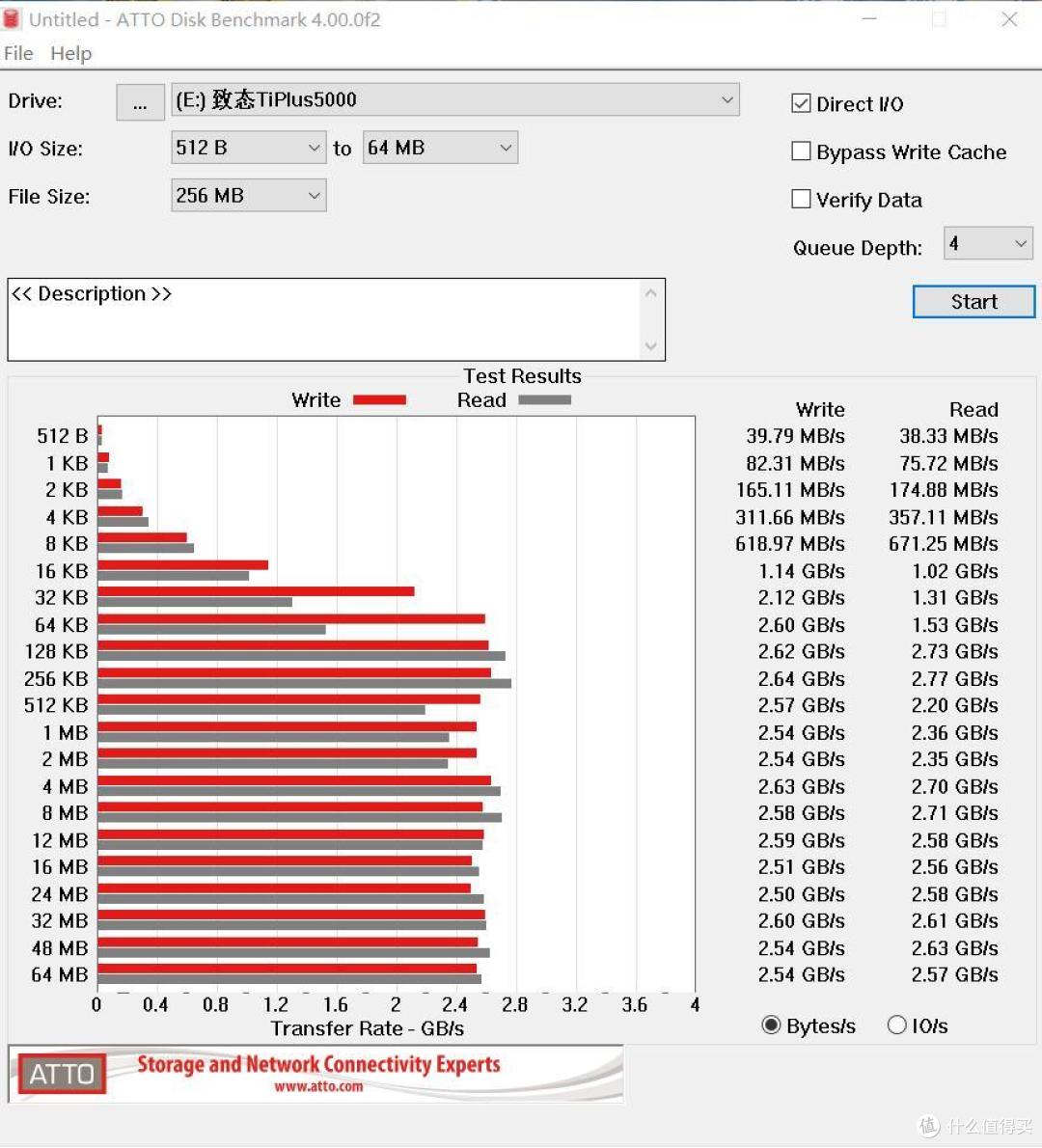1042x1148 pixels.
Task: Click the write value 2.12 GB/s
Action: [801, 597]
